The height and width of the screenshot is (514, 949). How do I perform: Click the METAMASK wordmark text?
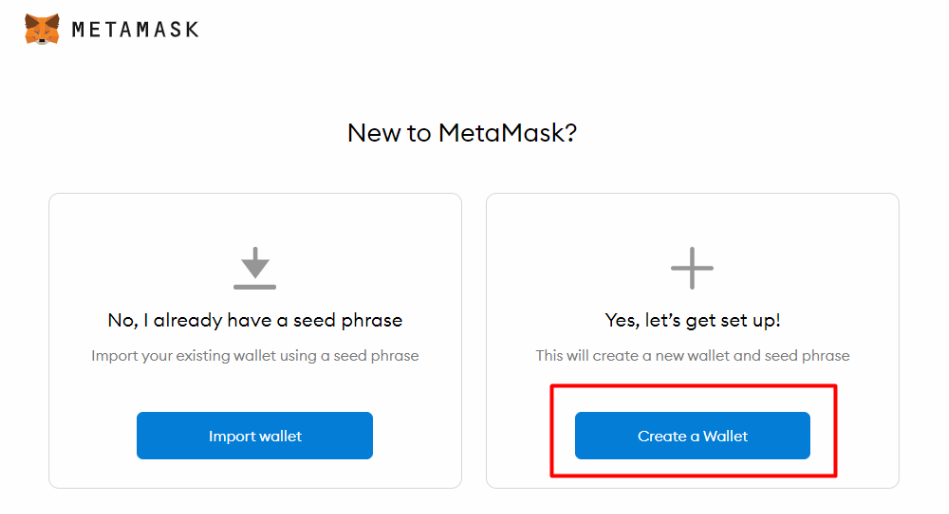coord(135,29)
